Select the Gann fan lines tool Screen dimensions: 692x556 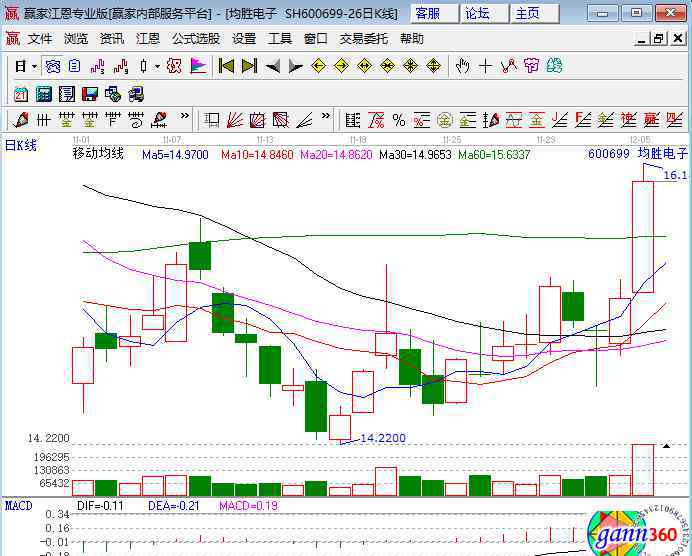click(x=234, y=120)
